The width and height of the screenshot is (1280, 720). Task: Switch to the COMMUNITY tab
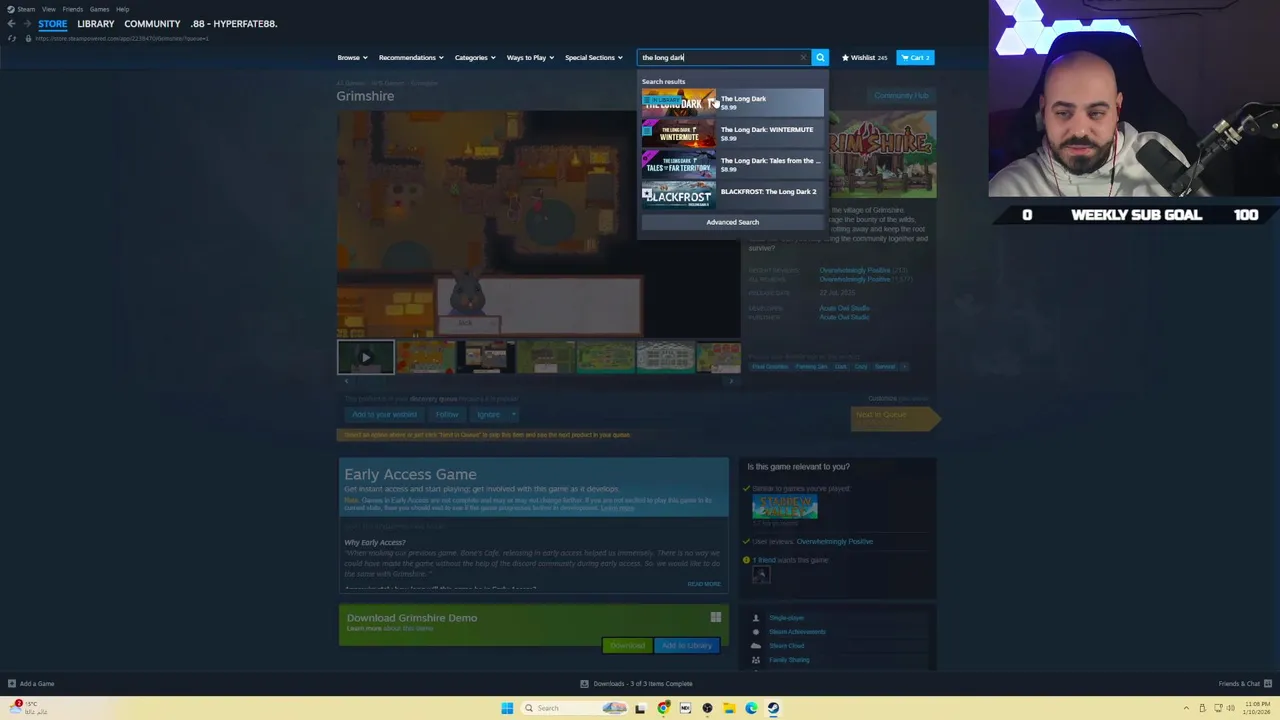click(152, 24)
